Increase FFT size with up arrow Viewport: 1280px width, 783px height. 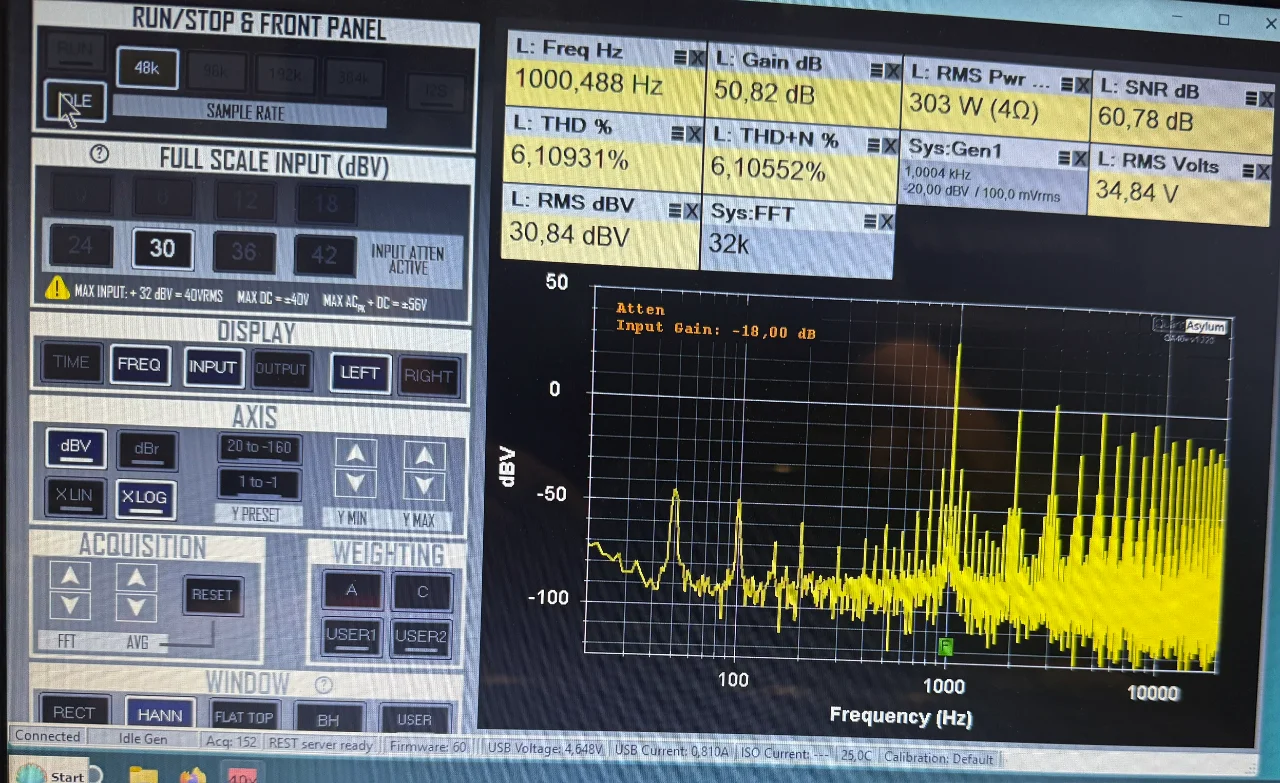69,576
